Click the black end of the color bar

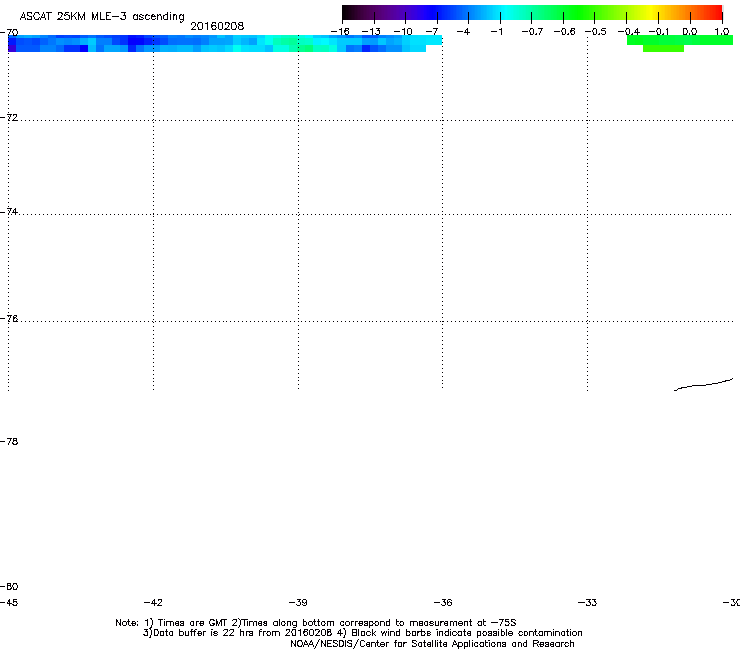[x=348, y=12]
